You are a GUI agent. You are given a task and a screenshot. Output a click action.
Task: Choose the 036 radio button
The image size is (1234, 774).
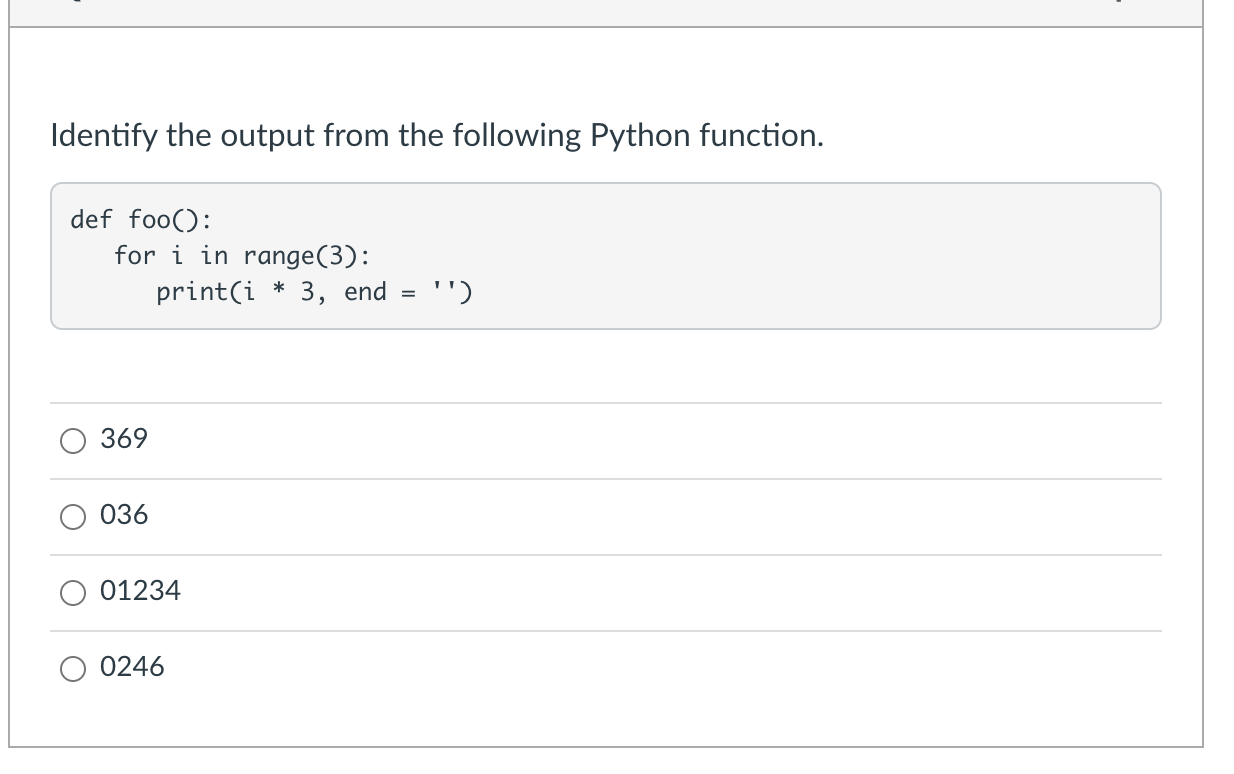[73, 517]
